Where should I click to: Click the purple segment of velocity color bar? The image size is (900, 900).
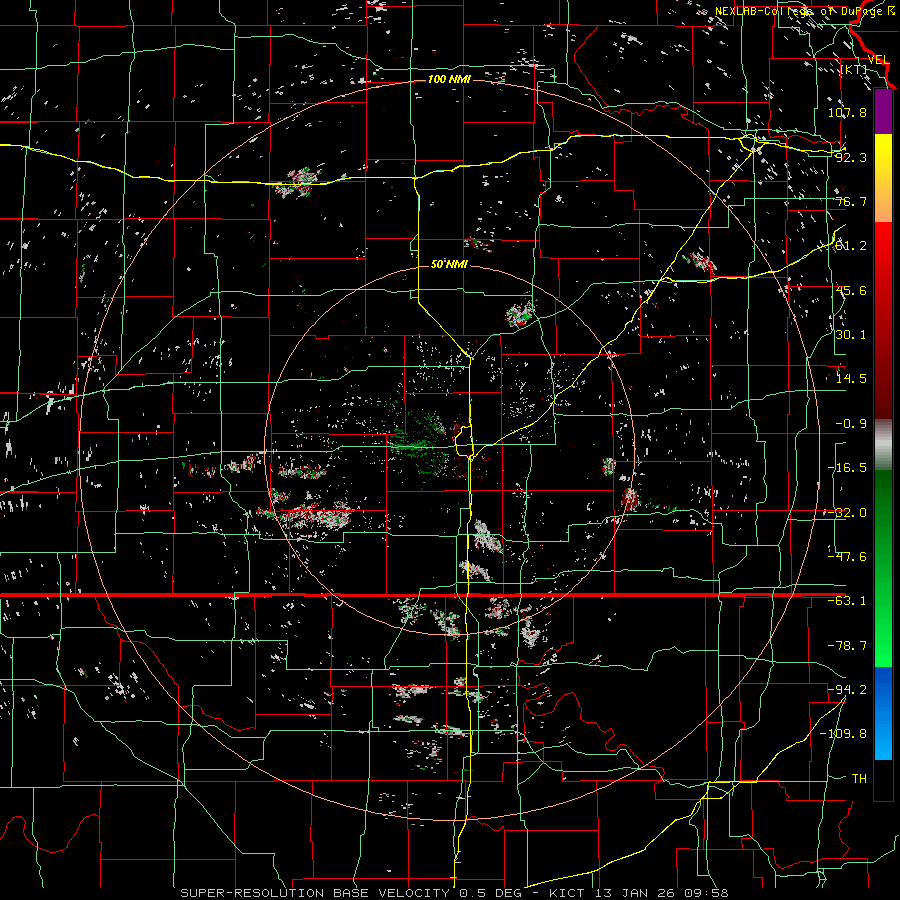883,111
